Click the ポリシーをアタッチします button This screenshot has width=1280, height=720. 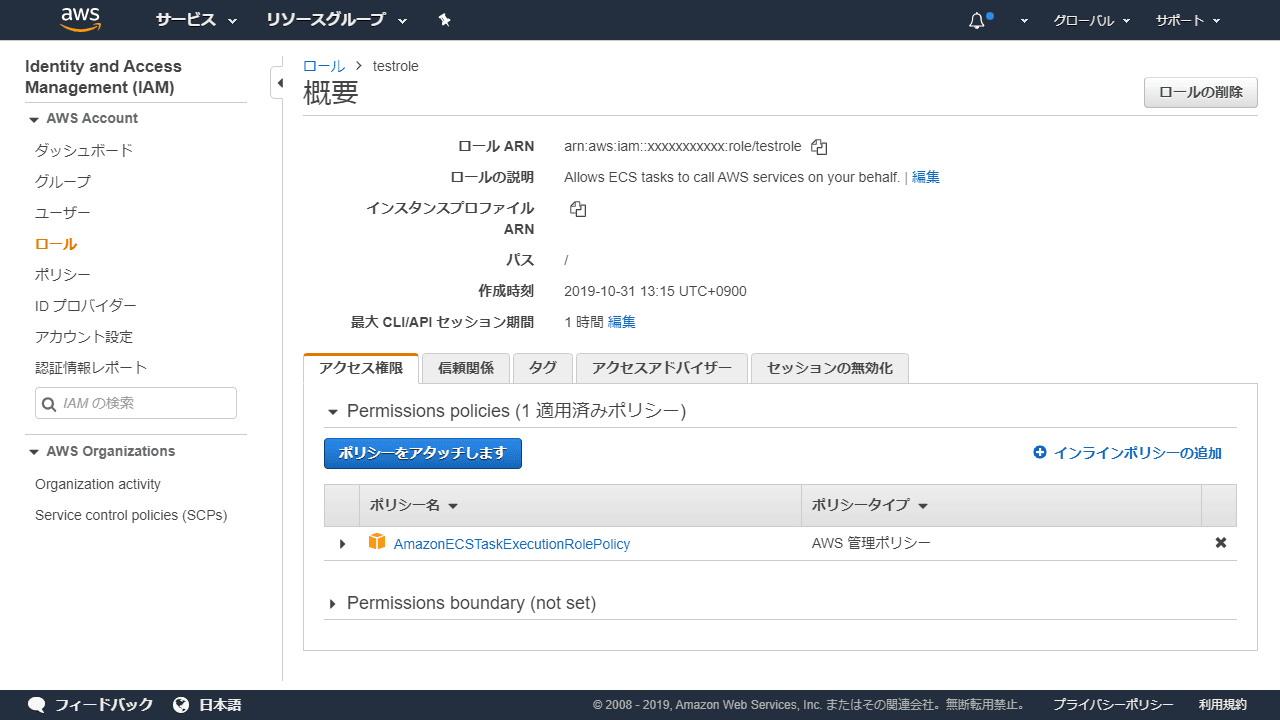pos(423,453)
